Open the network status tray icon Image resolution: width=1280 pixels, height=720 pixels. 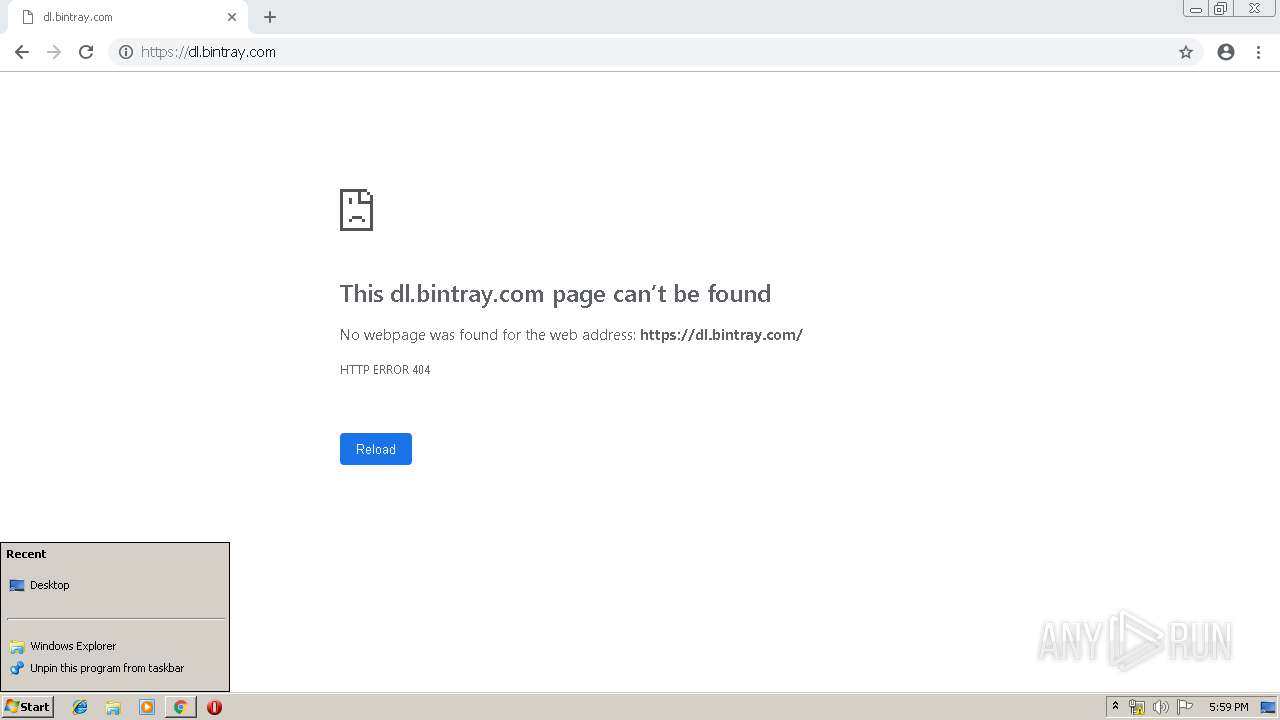(1137, 707)
